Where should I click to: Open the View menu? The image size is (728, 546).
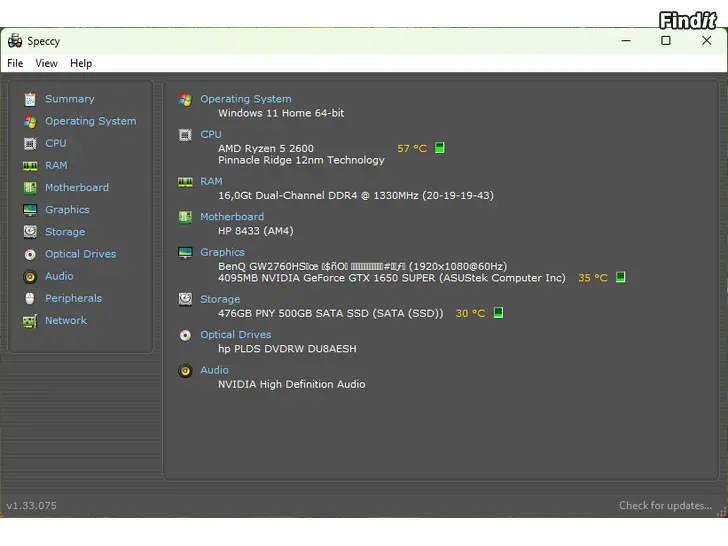point(47,63)
